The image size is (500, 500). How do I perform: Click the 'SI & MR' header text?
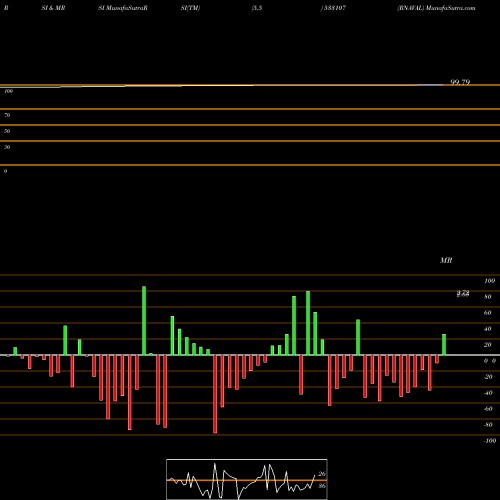click(53, 8)
